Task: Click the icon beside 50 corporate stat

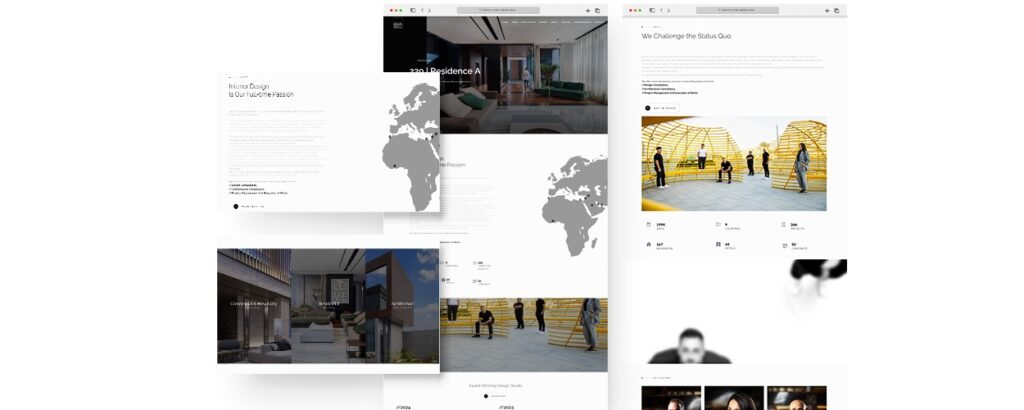Action: click(x=784, y=245)
